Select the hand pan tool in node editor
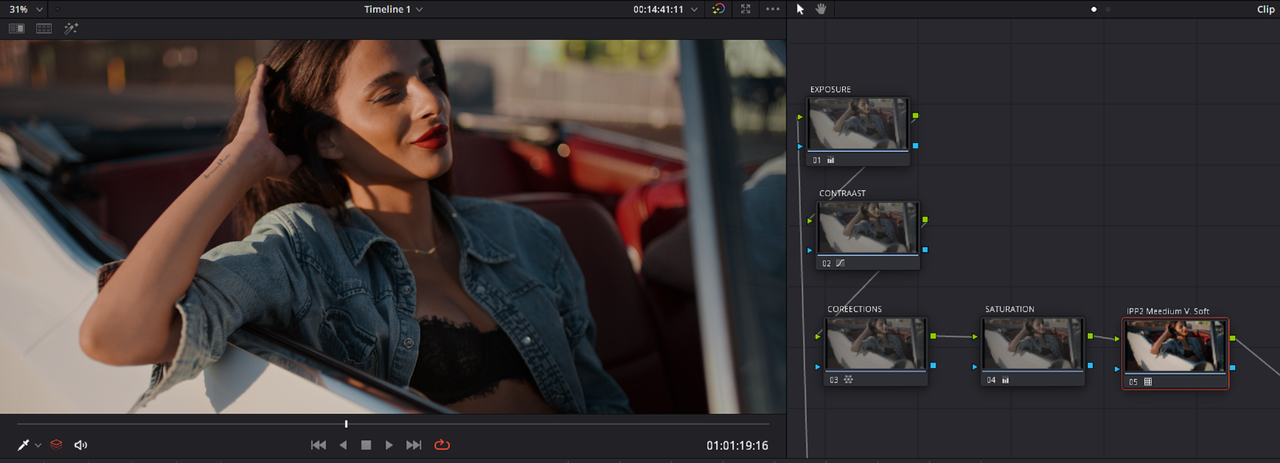Viewport: 1280px width, 463px height. tap(821, 9)
